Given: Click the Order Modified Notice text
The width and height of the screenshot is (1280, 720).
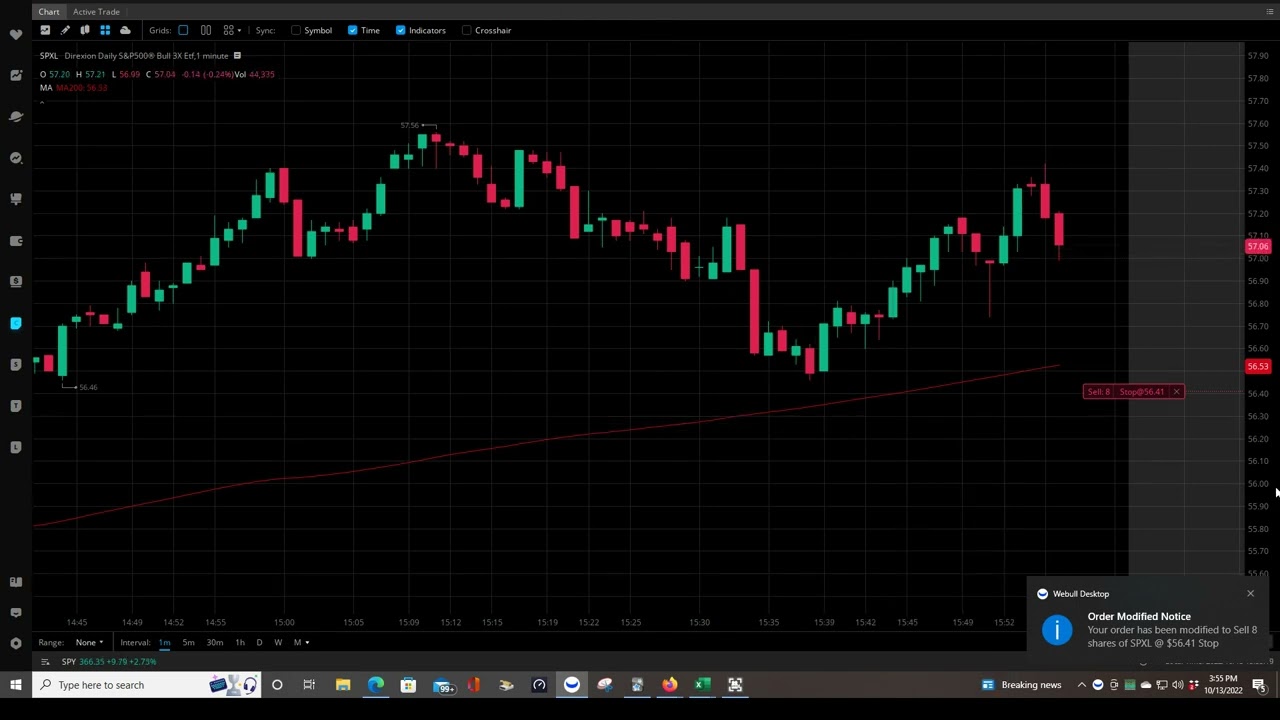Looking at the screenshot, I should 1139,616.
